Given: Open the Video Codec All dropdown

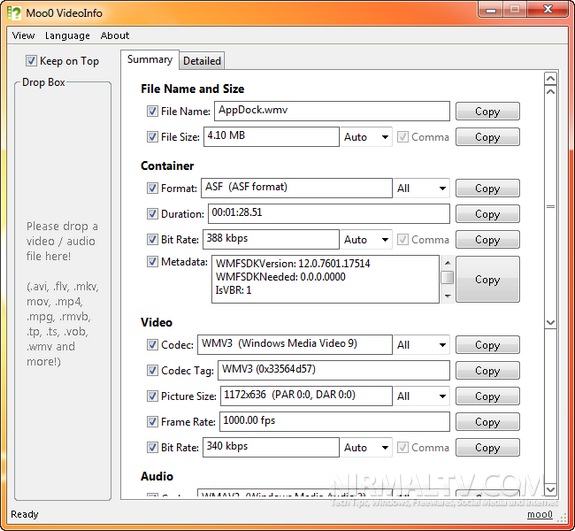Looking at the screenshot, I should (x=421, y=345).
